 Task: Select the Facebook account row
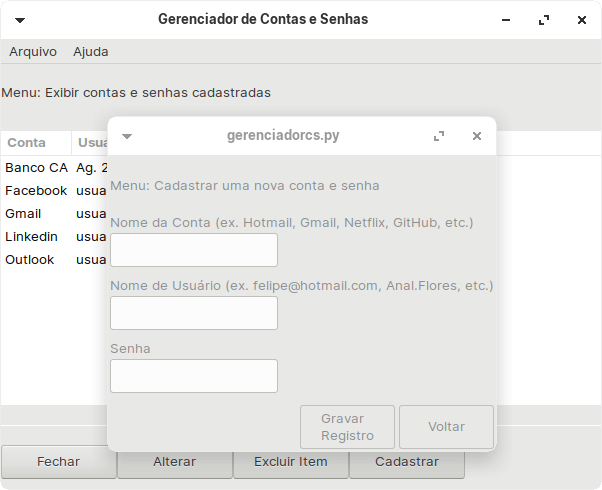click(x=36, y=191)
